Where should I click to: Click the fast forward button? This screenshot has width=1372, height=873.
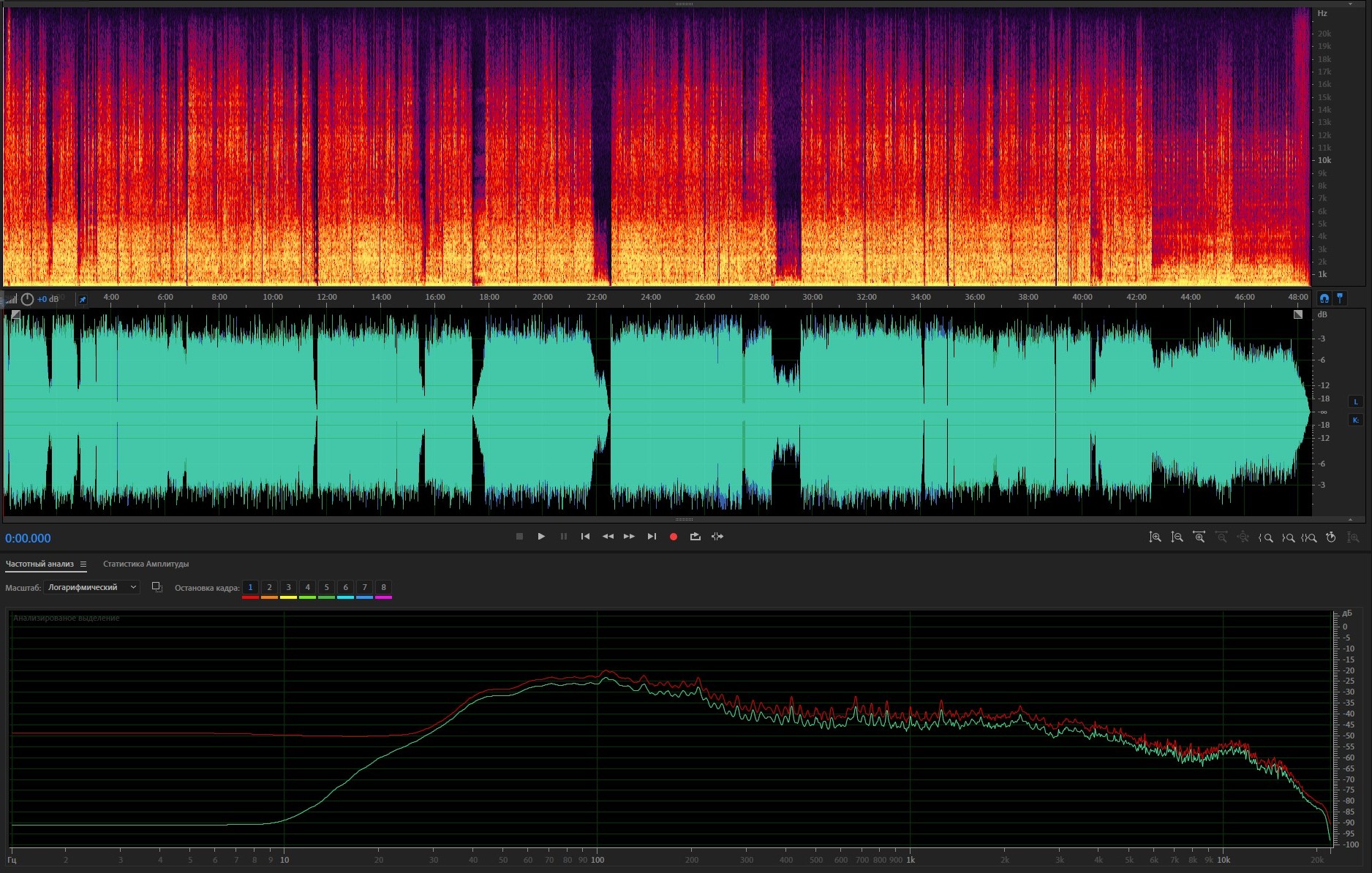629,537
